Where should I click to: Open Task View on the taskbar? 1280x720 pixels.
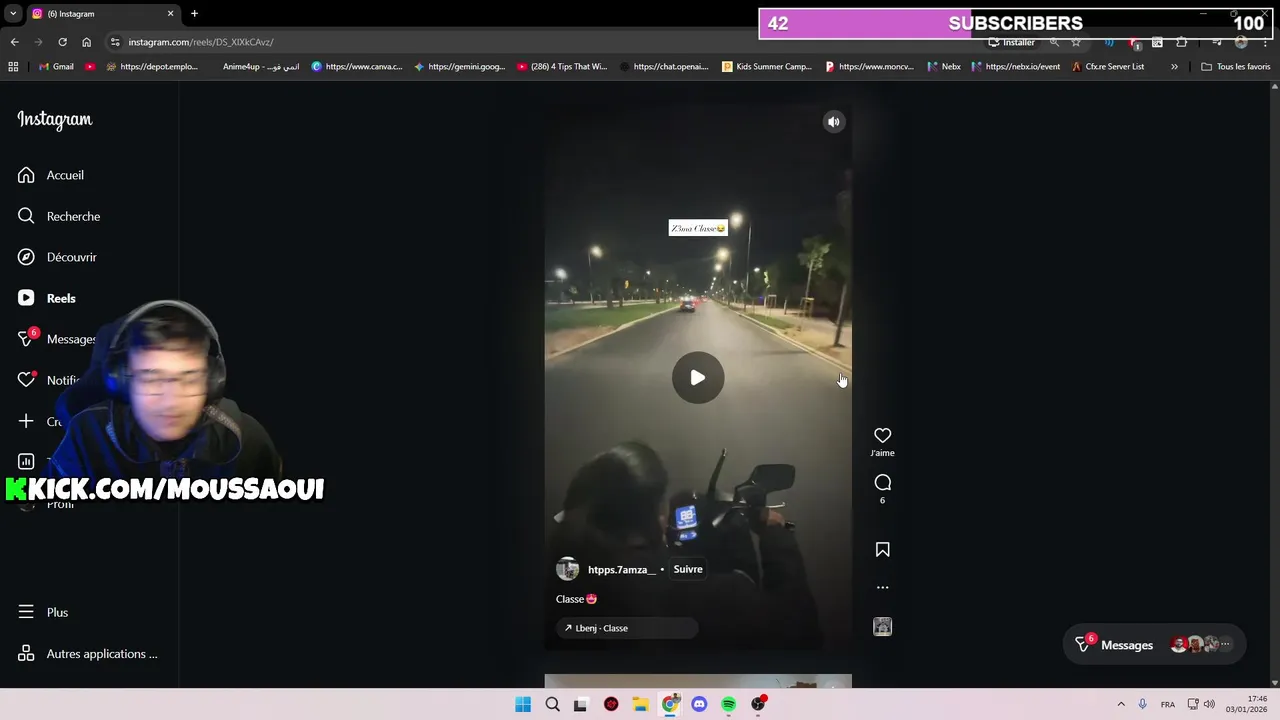point(581,704)
